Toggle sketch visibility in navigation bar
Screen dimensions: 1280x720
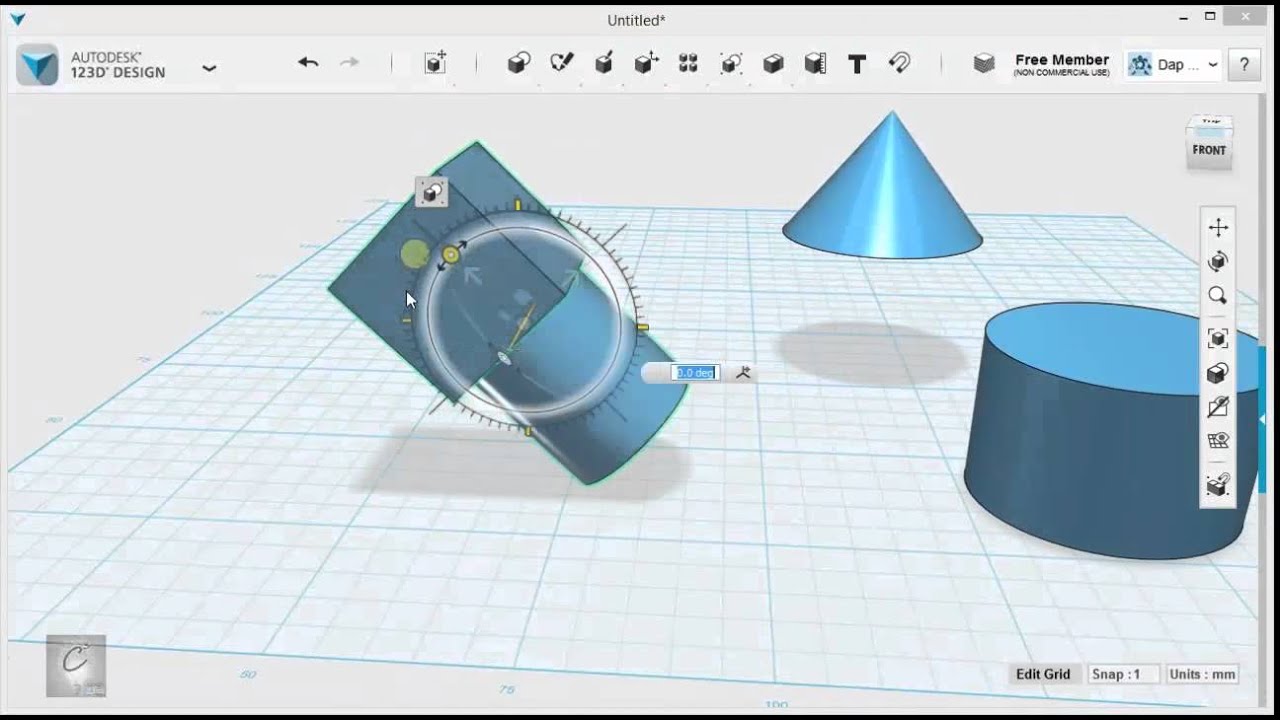point(1218,407)
